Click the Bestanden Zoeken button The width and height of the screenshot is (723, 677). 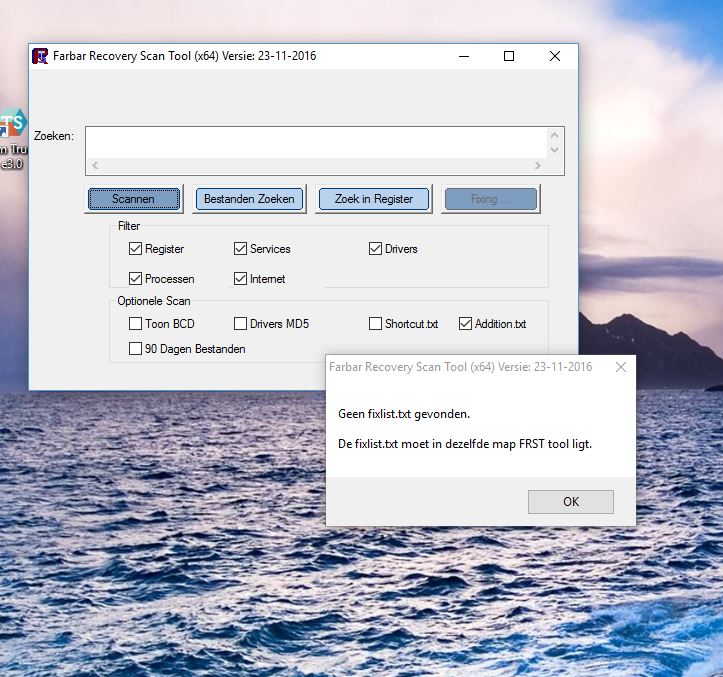(249, 199)
